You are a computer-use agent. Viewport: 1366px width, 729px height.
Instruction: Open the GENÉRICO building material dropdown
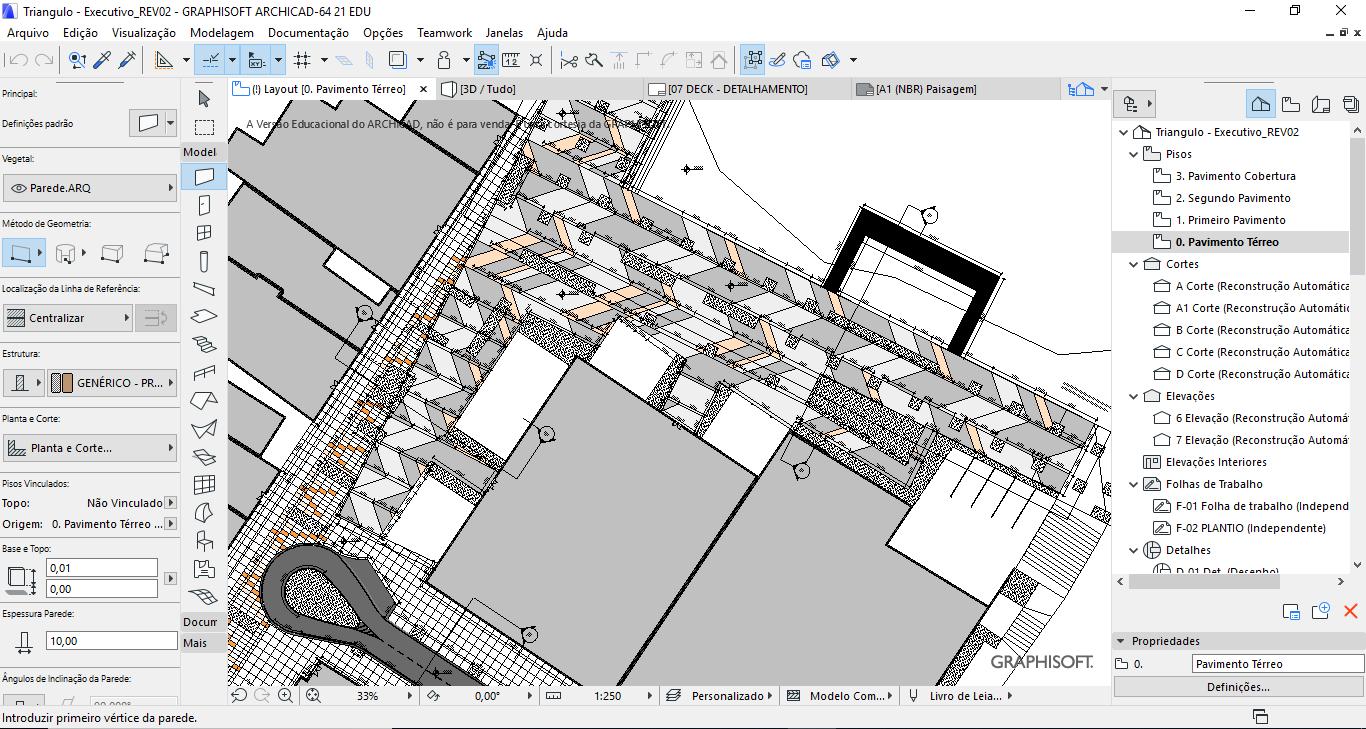click(x=112, y=383)
